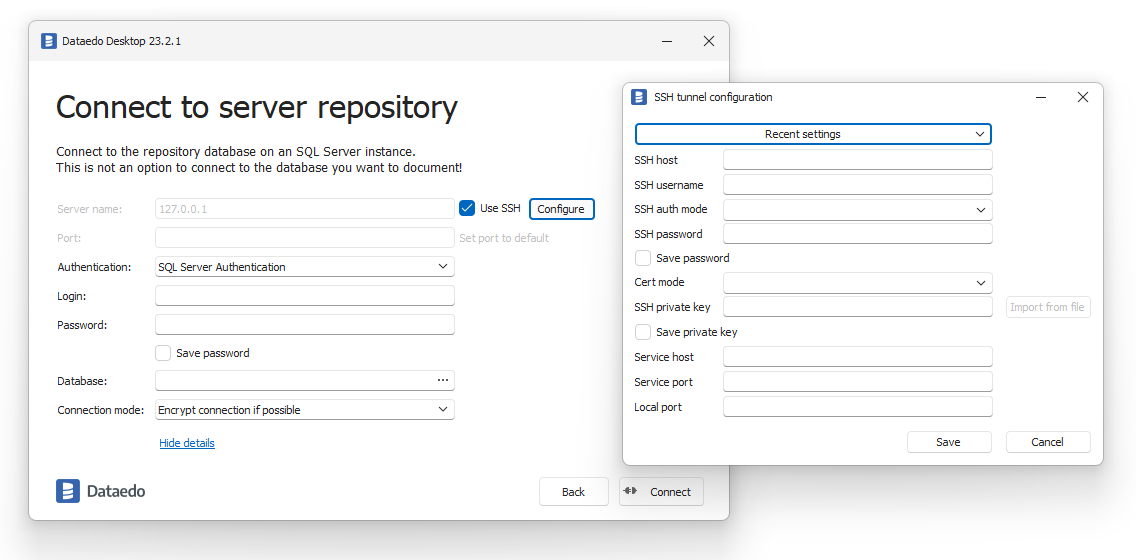Click Set port to default
The height and width of the screenshot is (560, 1136).
[x=504, y=238]
